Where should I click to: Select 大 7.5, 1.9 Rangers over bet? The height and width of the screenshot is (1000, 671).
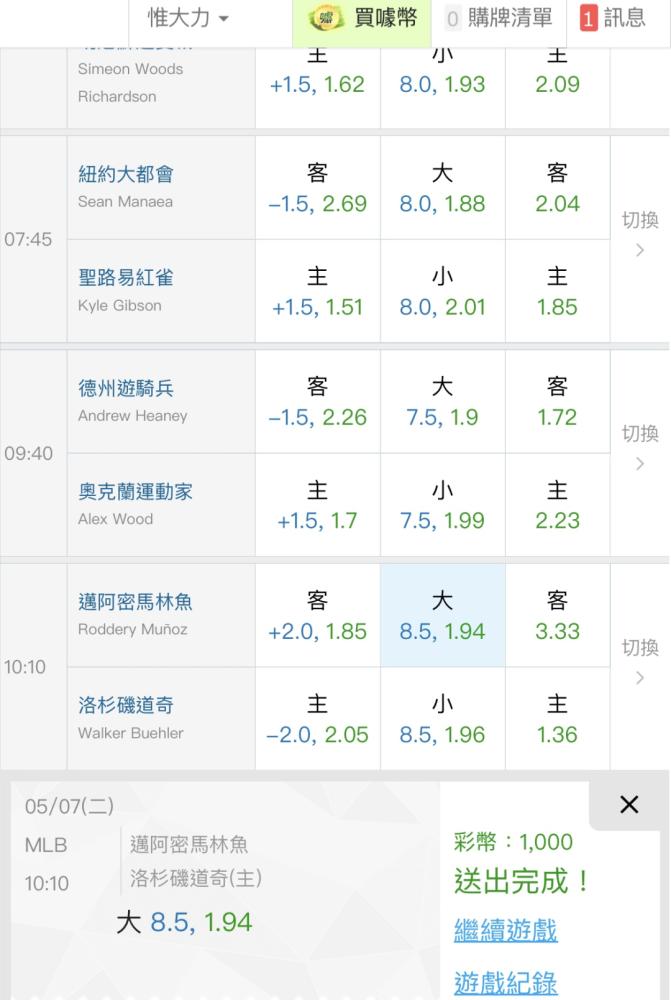pyautogui.click(x=443, y=402)
